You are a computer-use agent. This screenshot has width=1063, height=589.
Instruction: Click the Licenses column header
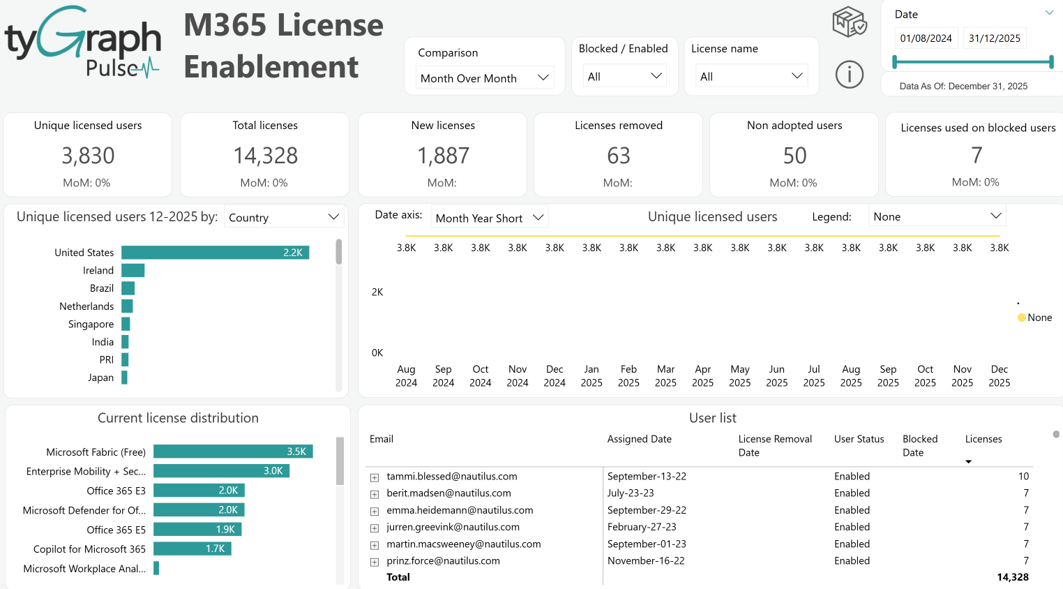983,439
